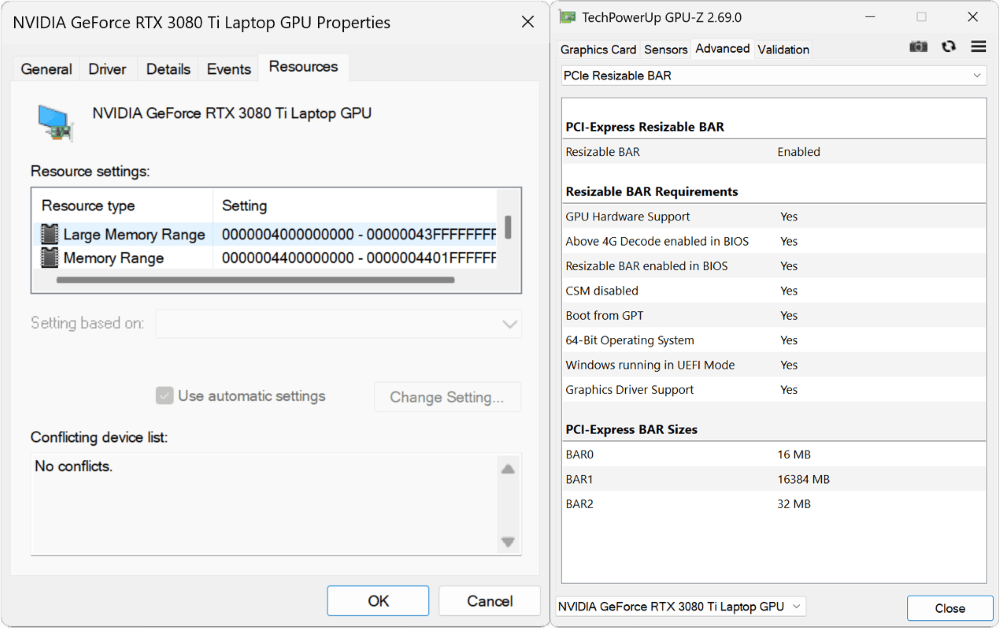This screenshot has height=628, width=1000.
Task: Select Resizable BAR enabled in BIOS row
Action: pyautogui.click(x=774, y=266)
